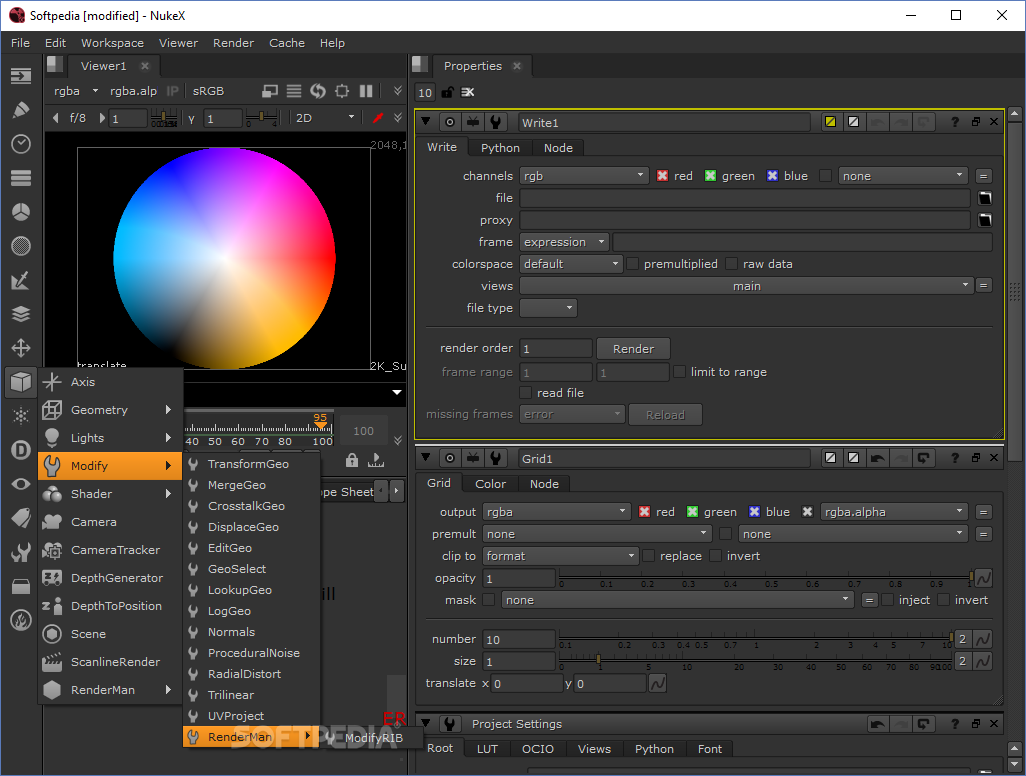Open the Time nodes clock icon
1026x776 pixels.
[x=21, y=144]
